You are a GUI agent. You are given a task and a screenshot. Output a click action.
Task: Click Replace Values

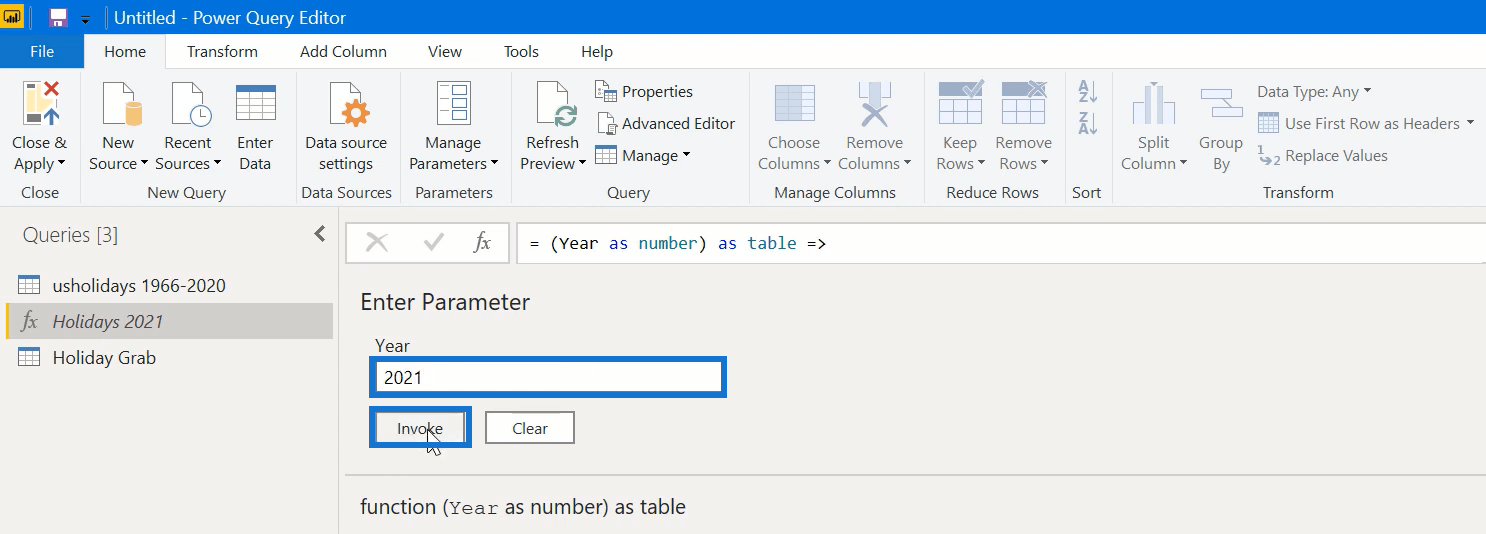point(1322,155)
